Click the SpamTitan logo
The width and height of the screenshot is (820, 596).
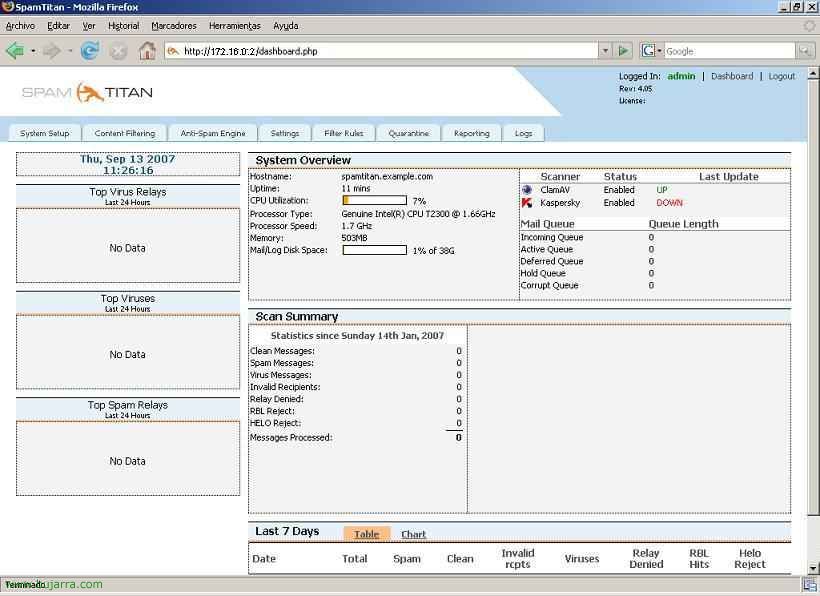click(87, 93)
